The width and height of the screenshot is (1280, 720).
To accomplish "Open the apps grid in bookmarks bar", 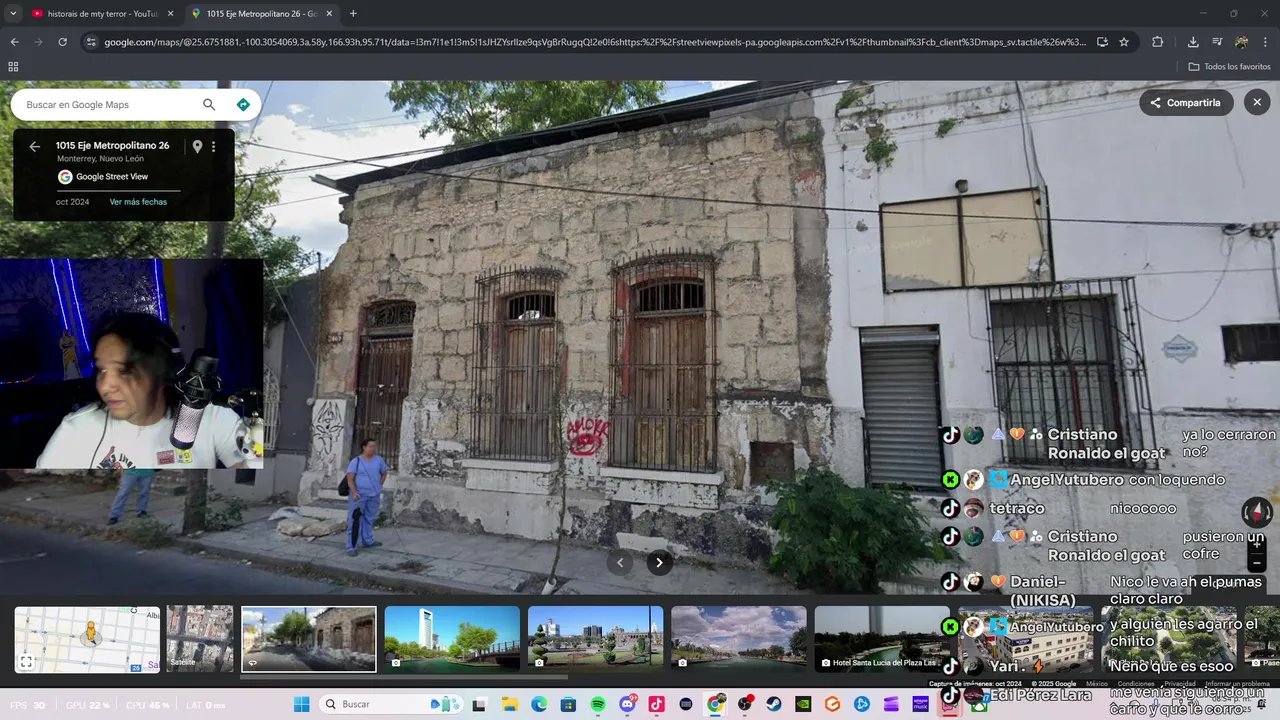I will point(13,67).
